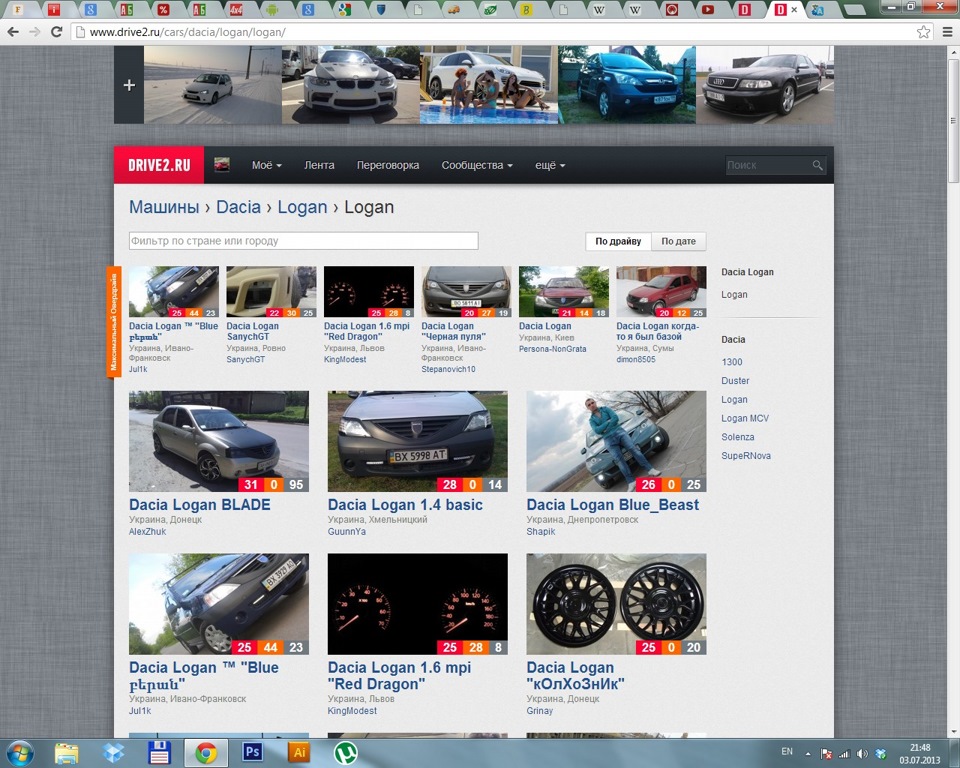Open Photoshop from the taskbar
Screen dimensions: 960x768
252,751
